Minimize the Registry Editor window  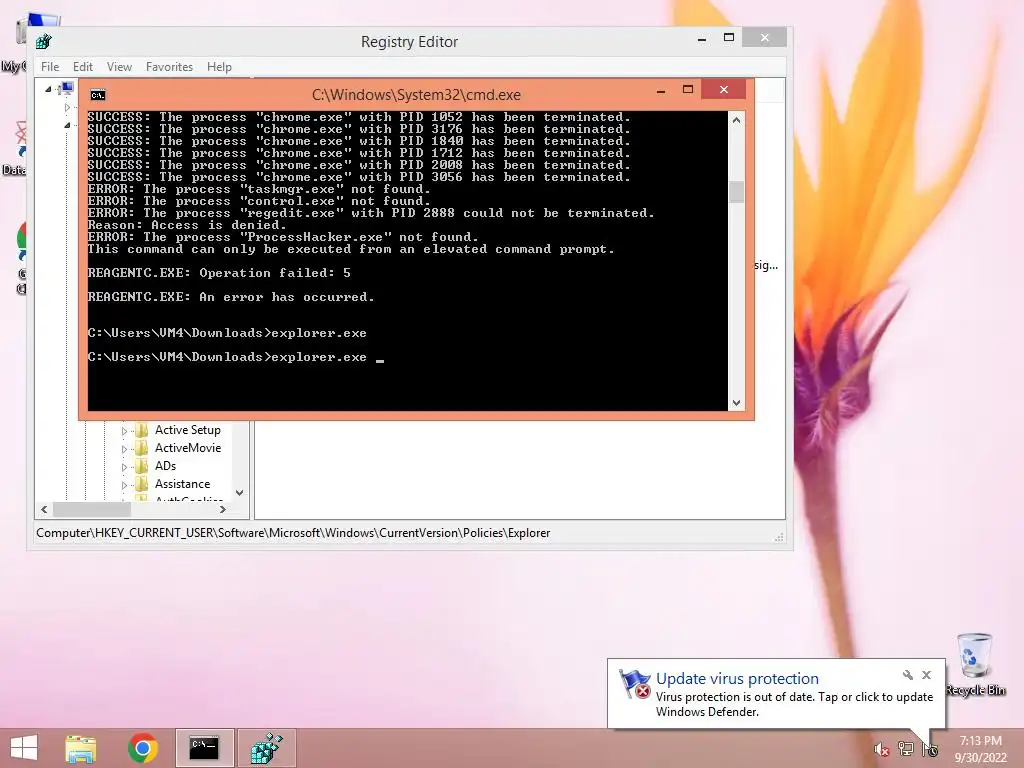[702, 39]
